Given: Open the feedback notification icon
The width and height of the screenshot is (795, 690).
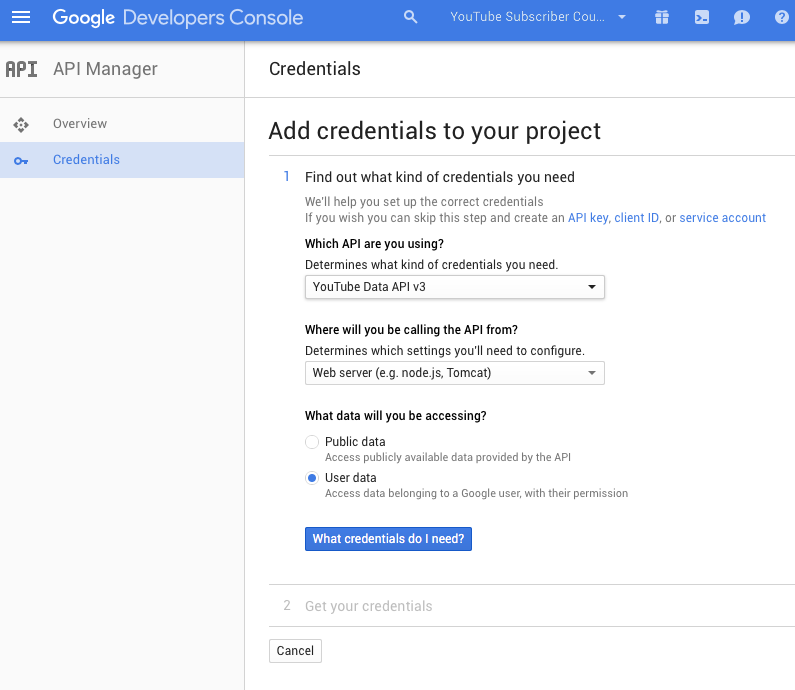Looking at the screenshot, I should (741, 18).
